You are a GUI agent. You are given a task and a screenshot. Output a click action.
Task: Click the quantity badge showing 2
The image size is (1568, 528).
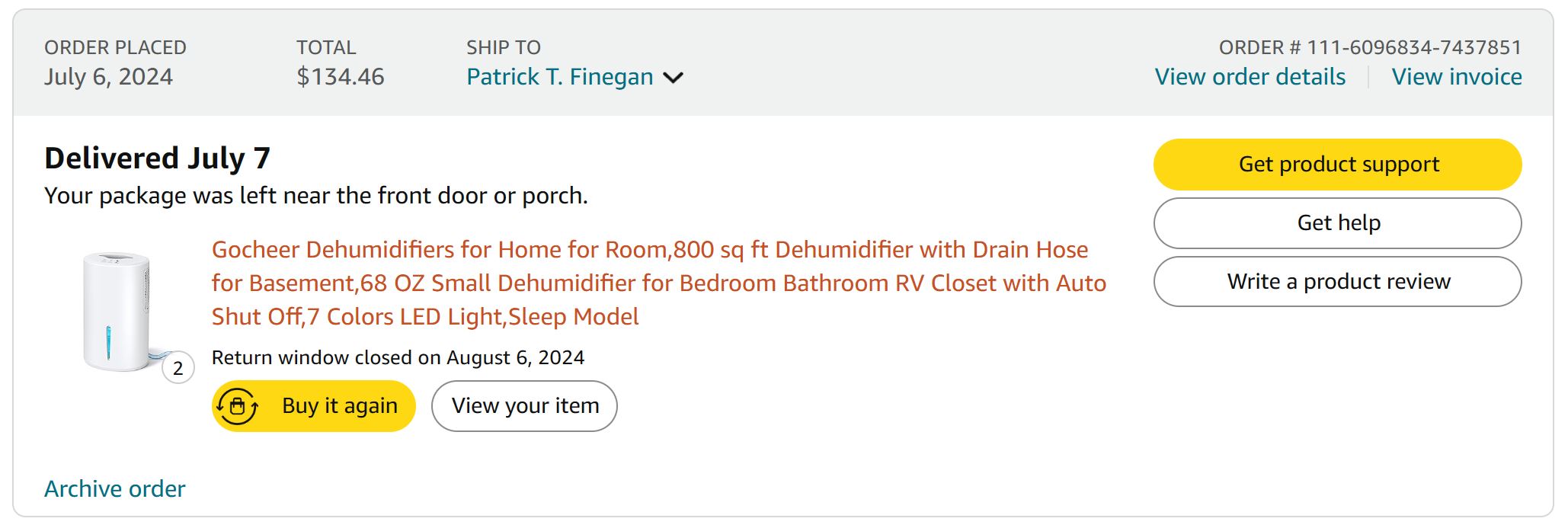point(178,369)
